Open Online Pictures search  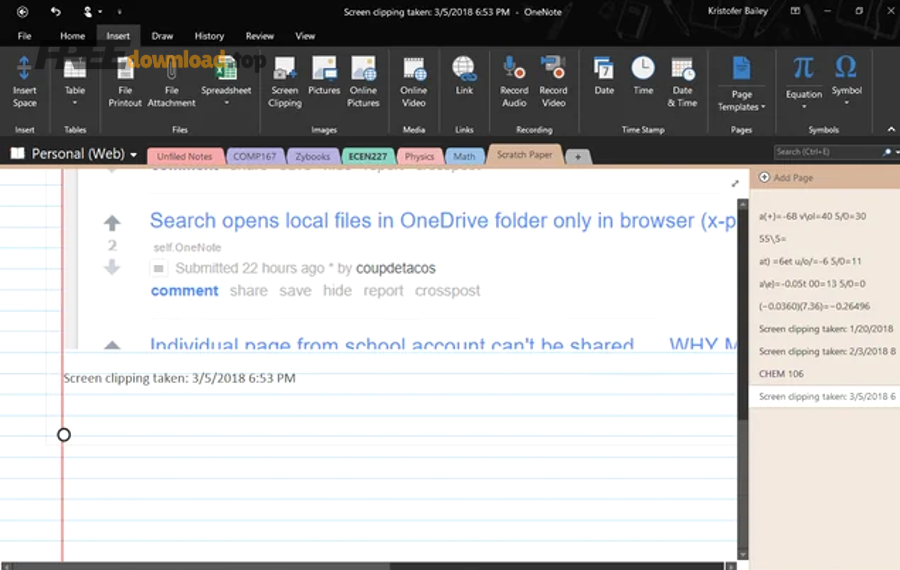pyautogui.click(x=363, y=82)
